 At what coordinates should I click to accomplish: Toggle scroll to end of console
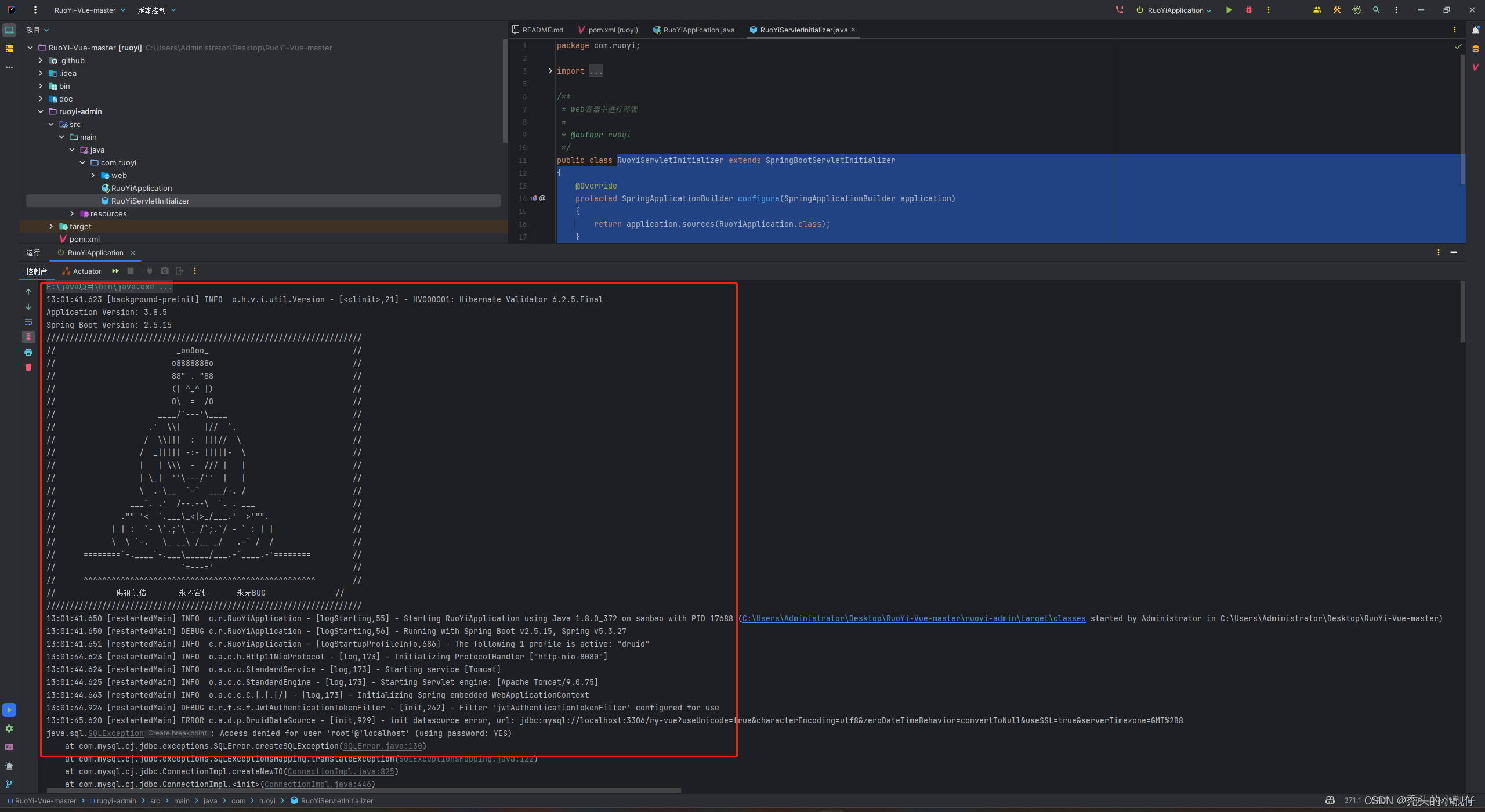tap(28, 337)
